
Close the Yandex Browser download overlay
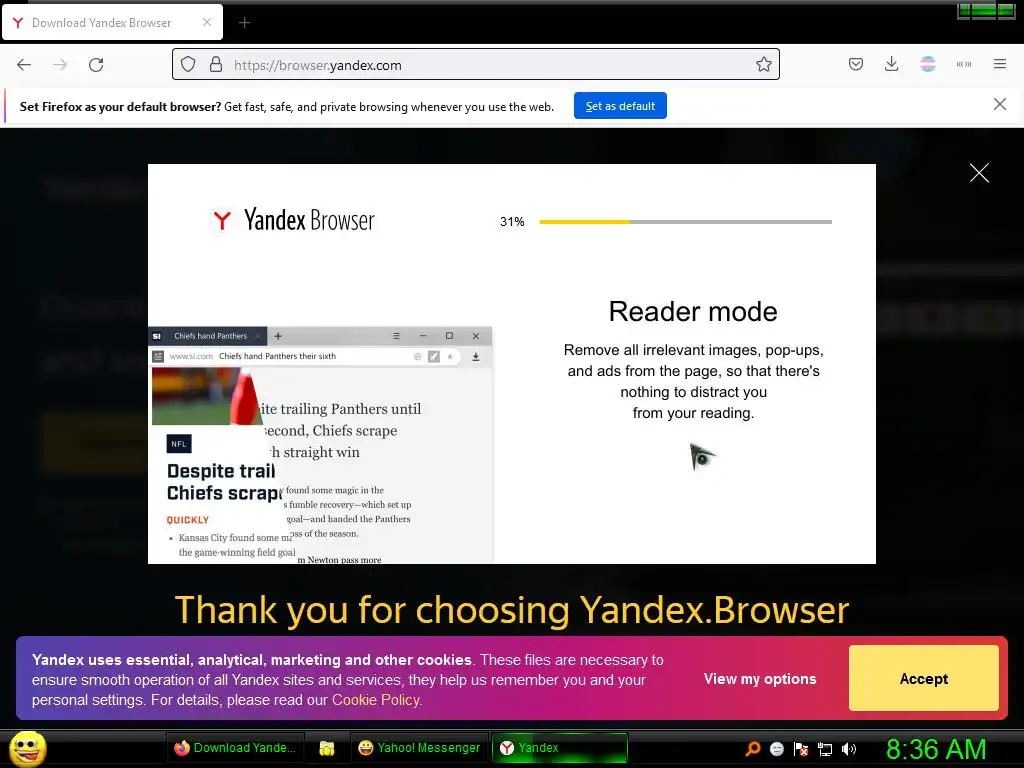[979, 173]
